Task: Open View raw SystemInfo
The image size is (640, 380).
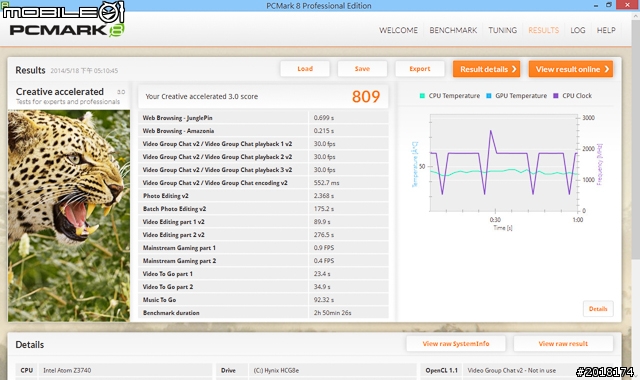Action: click(456, 344)
